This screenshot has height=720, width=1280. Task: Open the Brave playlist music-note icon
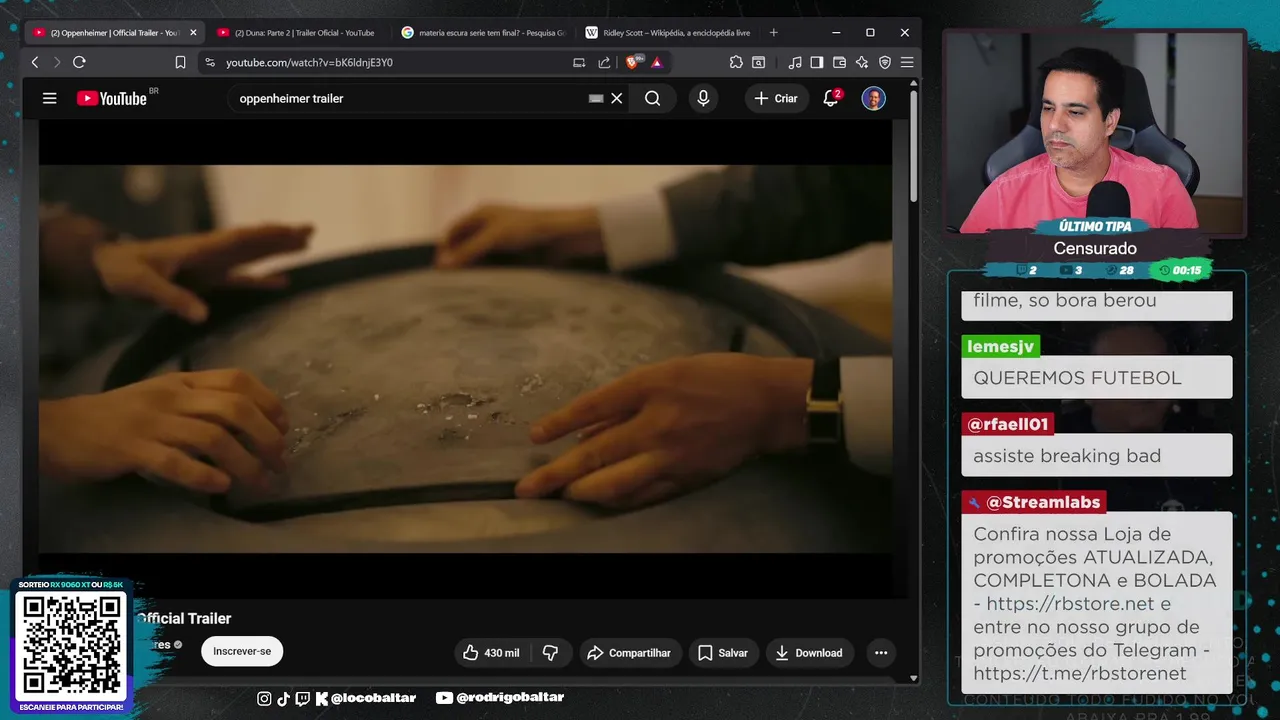click(x=795, y=62)
